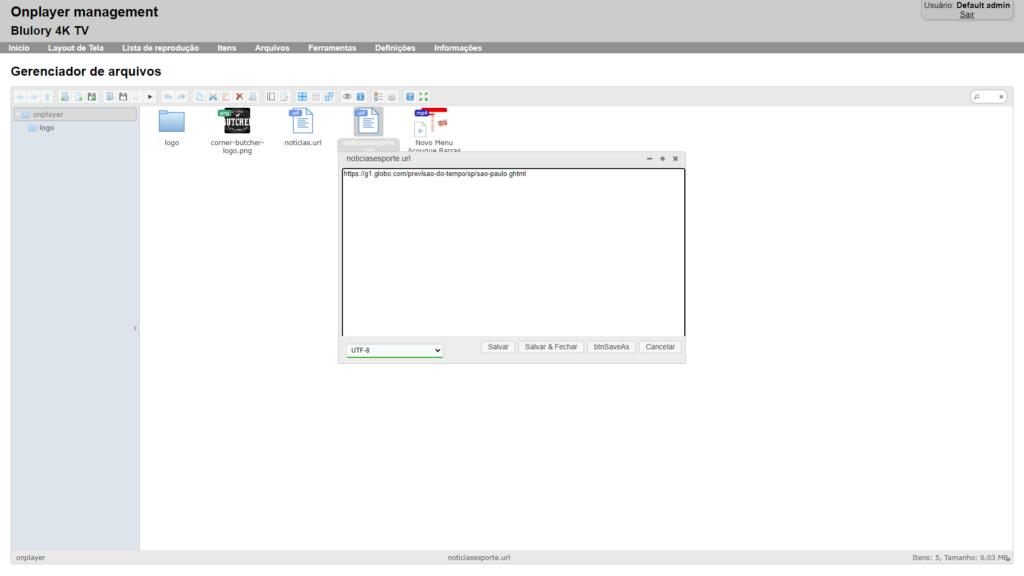The width and height of the screenshot is (1024, 576).
Task: Collapse the onplayer folder tree arrow
Action: click(x=18, y=114)
